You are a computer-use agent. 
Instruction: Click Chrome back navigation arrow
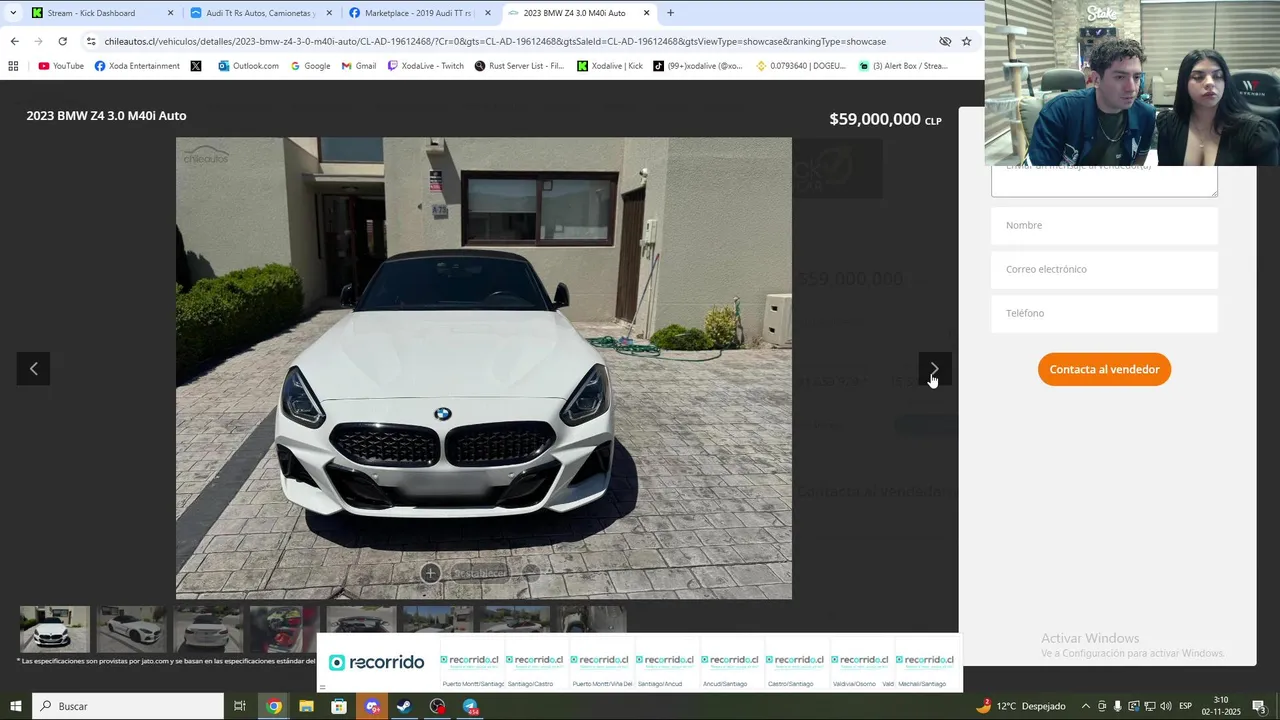click(14, 41)
